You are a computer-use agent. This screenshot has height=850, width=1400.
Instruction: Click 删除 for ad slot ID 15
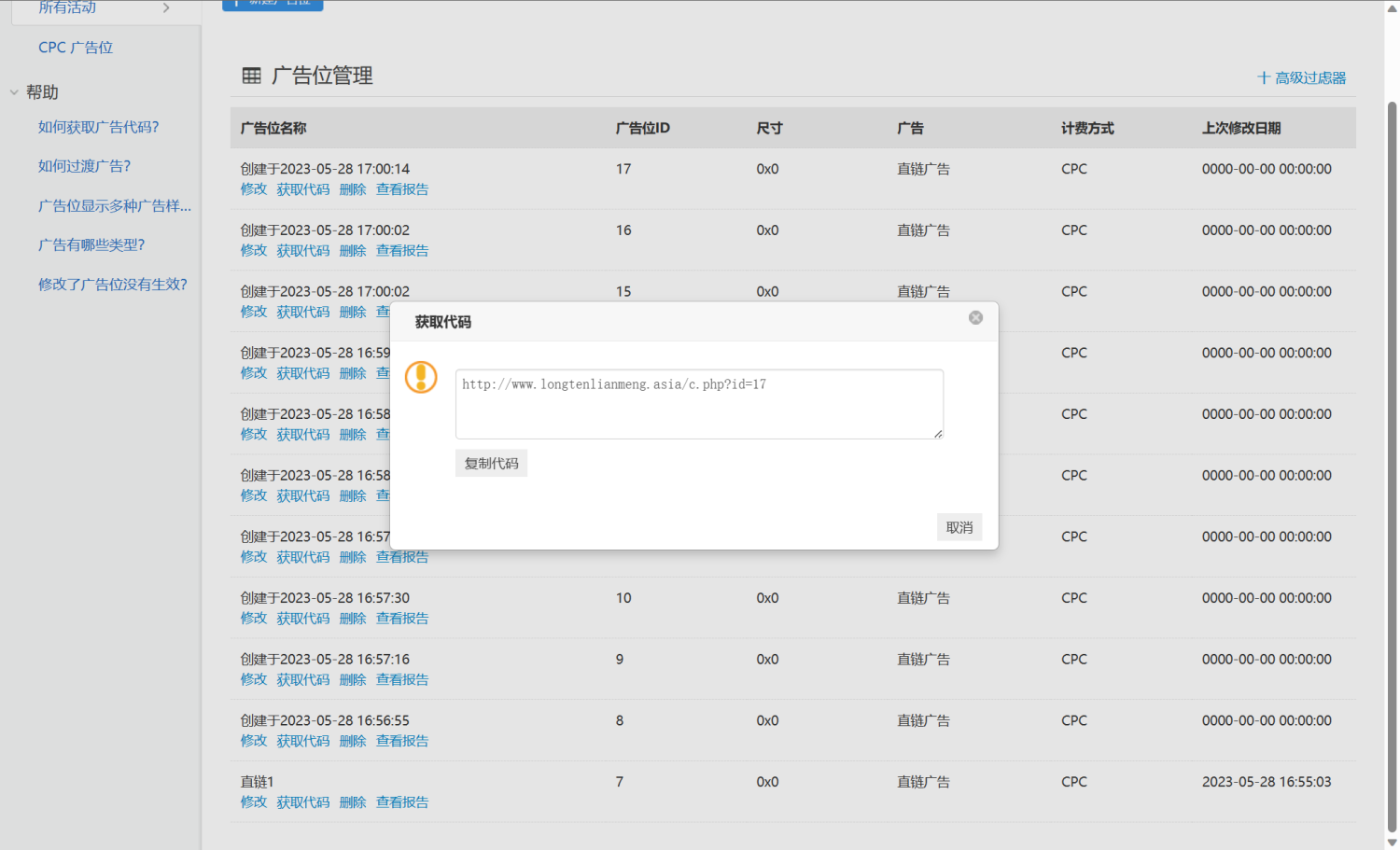(353, 312)
